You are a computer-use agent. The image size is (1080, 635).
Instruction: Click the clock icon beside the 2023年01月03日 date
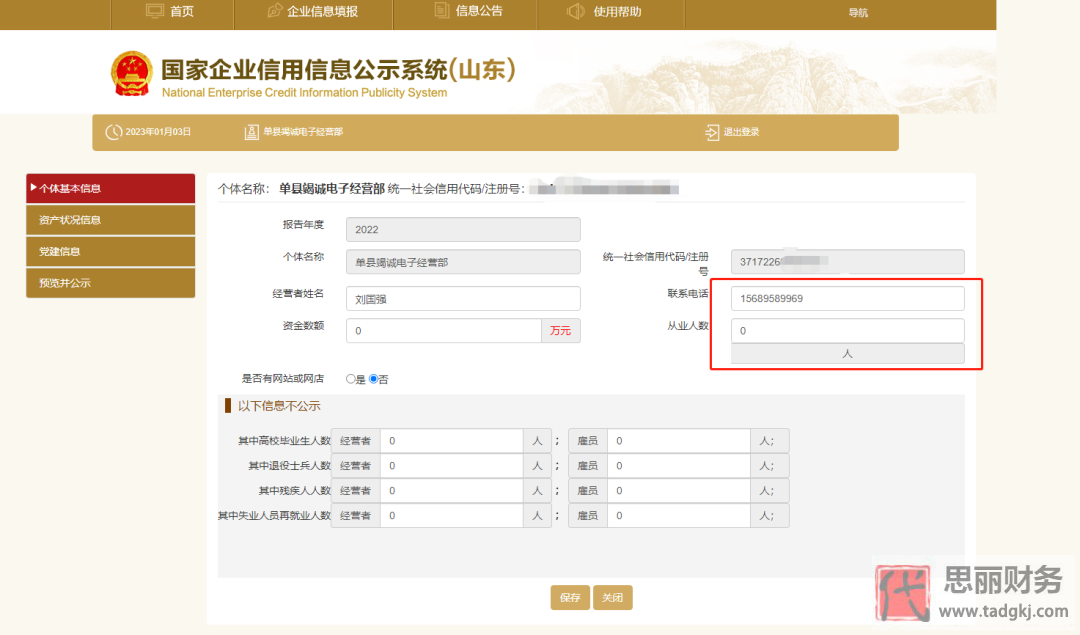click(113, 131)
